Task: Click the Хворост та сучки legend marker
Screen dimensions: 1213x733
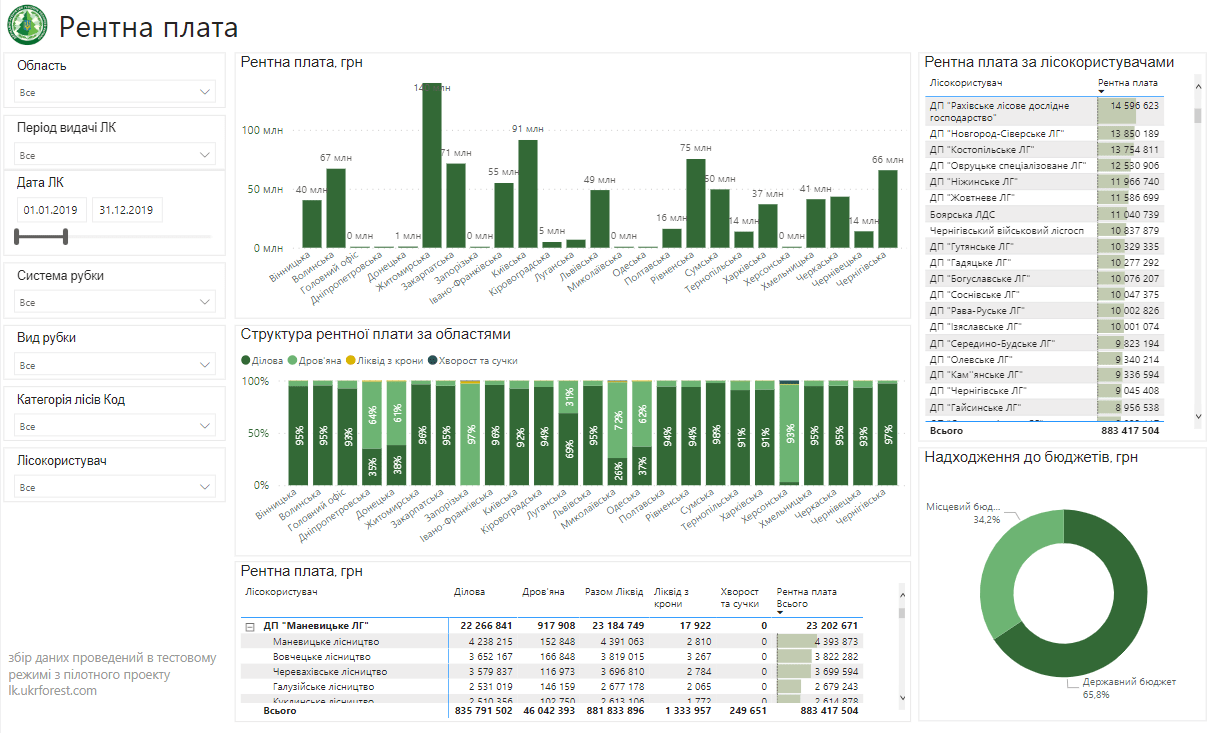Action: (x=432, y=361)
